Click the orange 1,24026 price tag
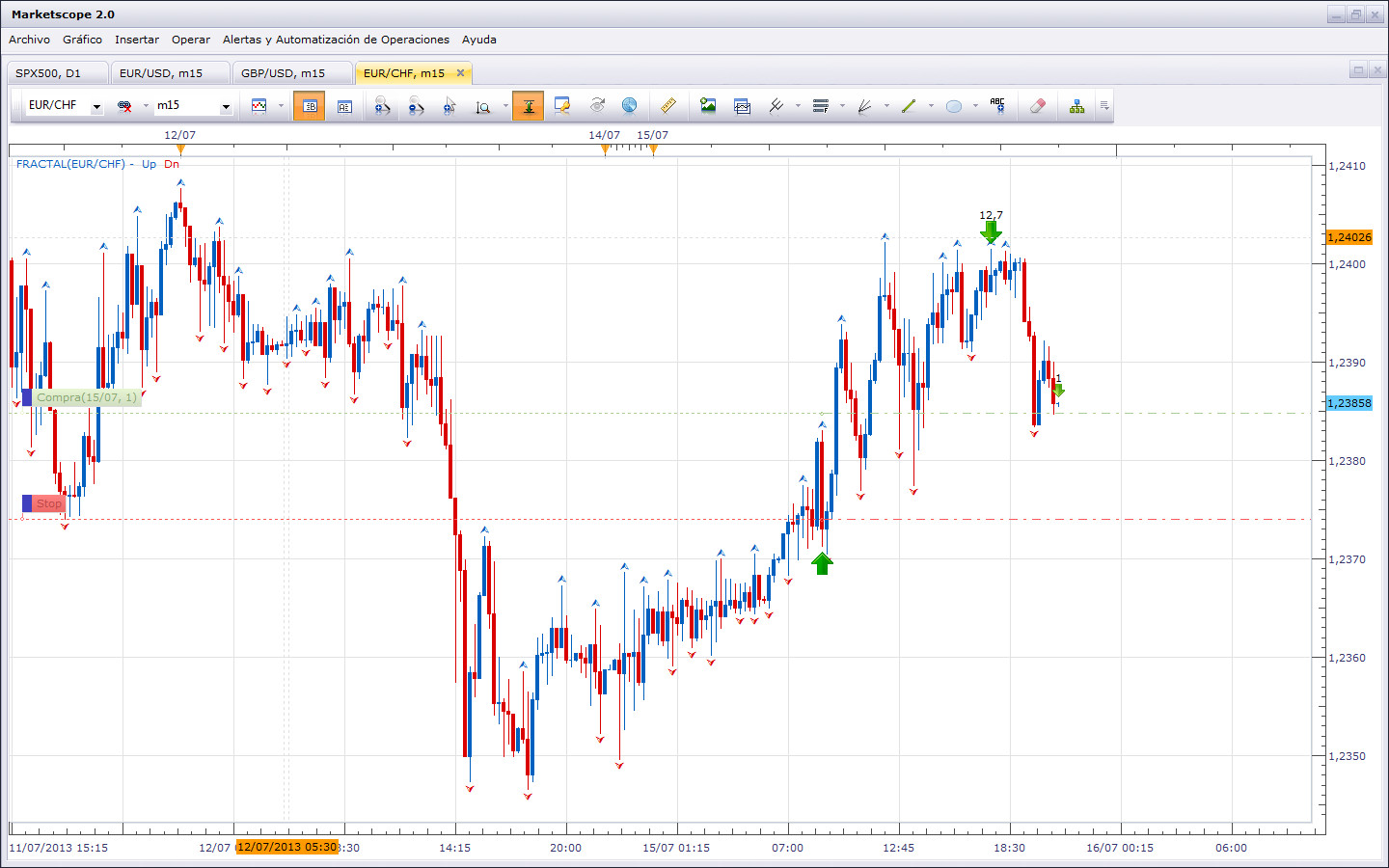 coord(1348,237)
